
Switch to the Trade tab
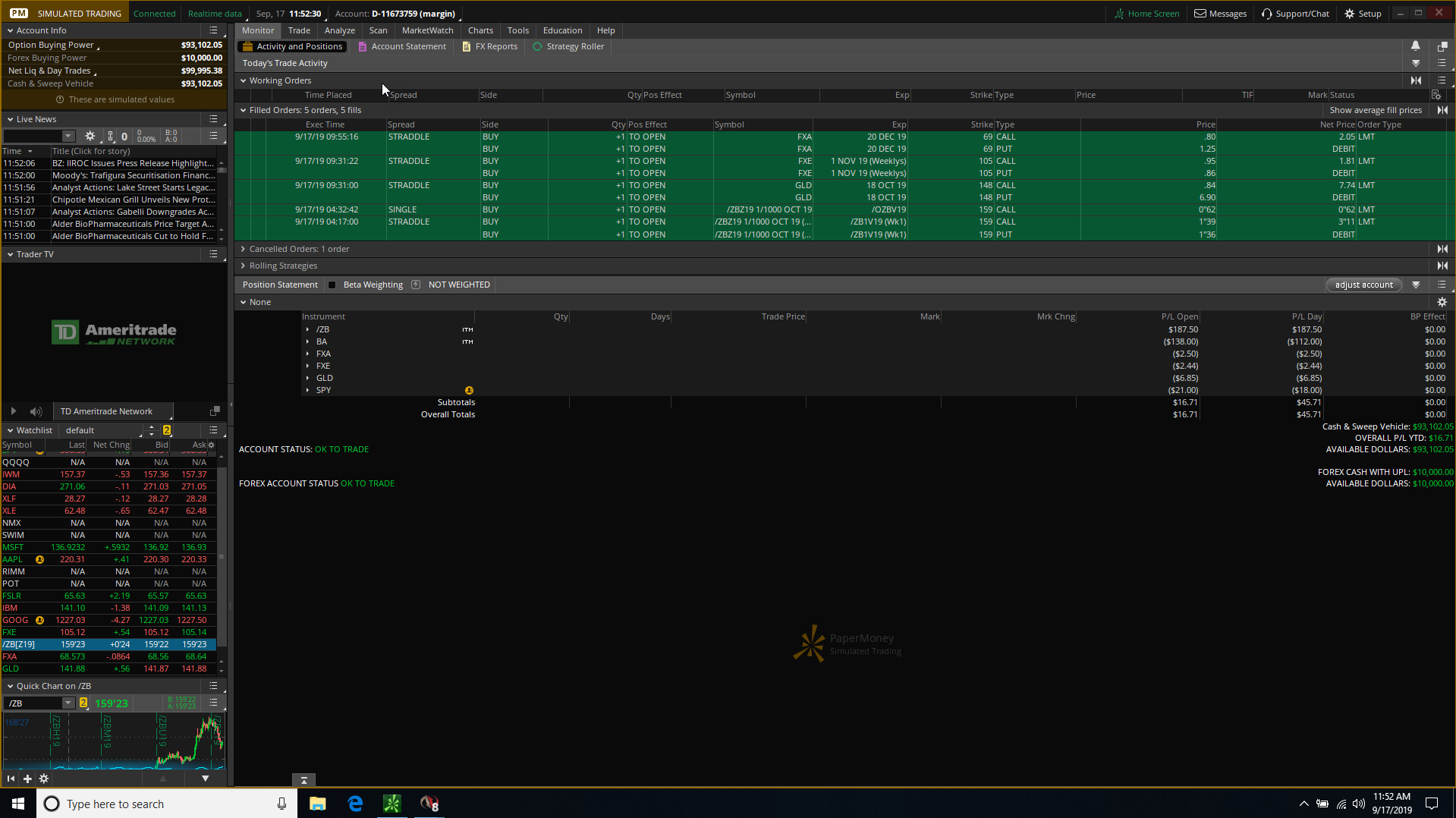[299, 30]
